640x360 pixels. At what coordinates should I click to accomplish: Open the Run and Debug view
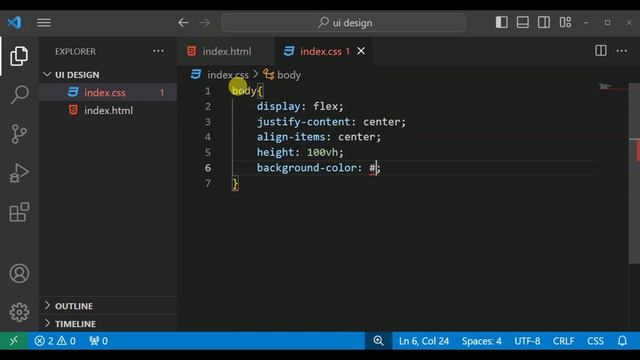point(19,173)
